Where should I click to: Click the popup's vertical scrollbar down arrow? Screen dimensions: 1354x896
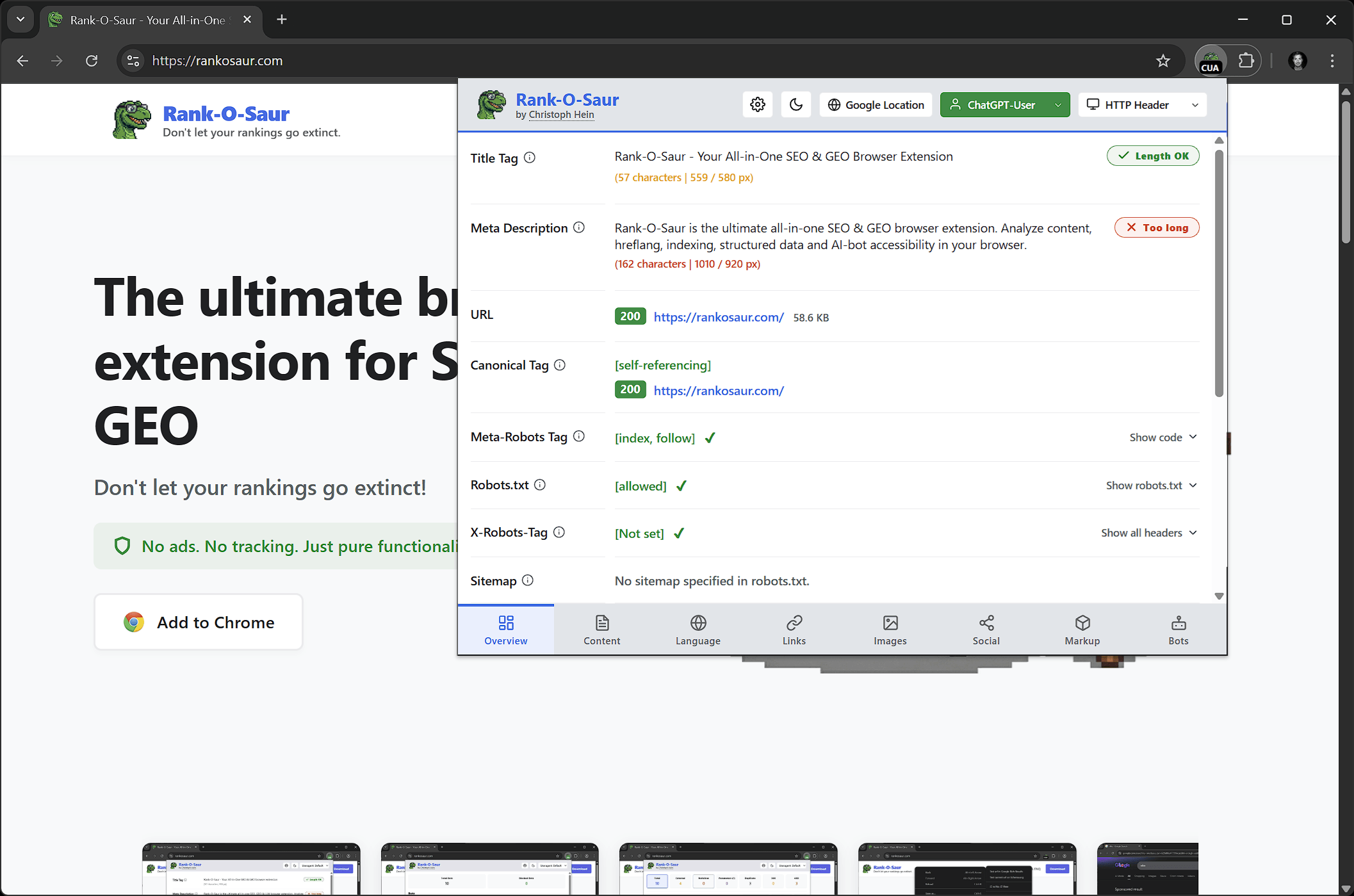[1219, 596]
